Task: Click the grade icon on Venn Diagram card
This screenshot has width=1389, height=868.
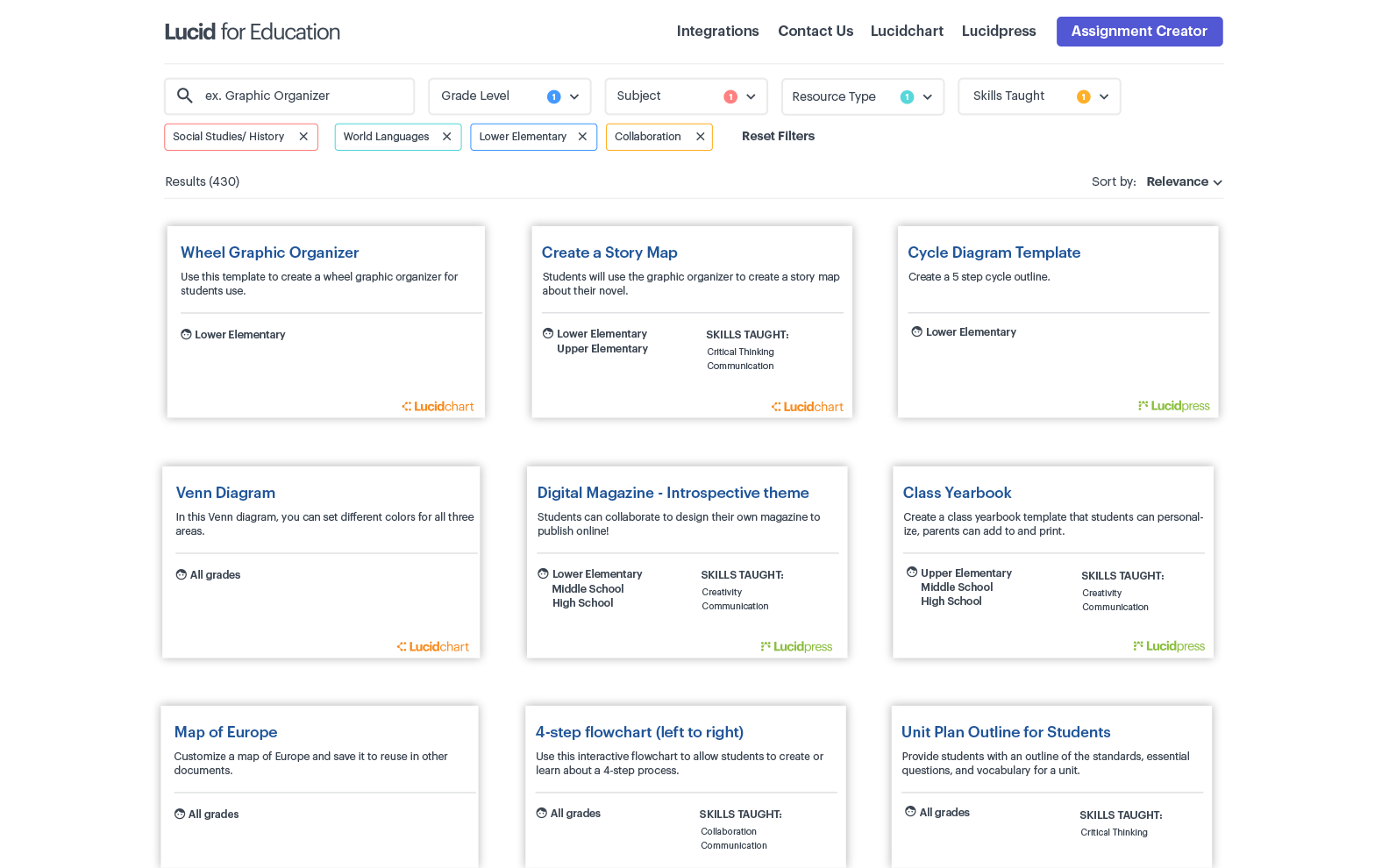Action: pyautogui.click(x=182, y=575)
